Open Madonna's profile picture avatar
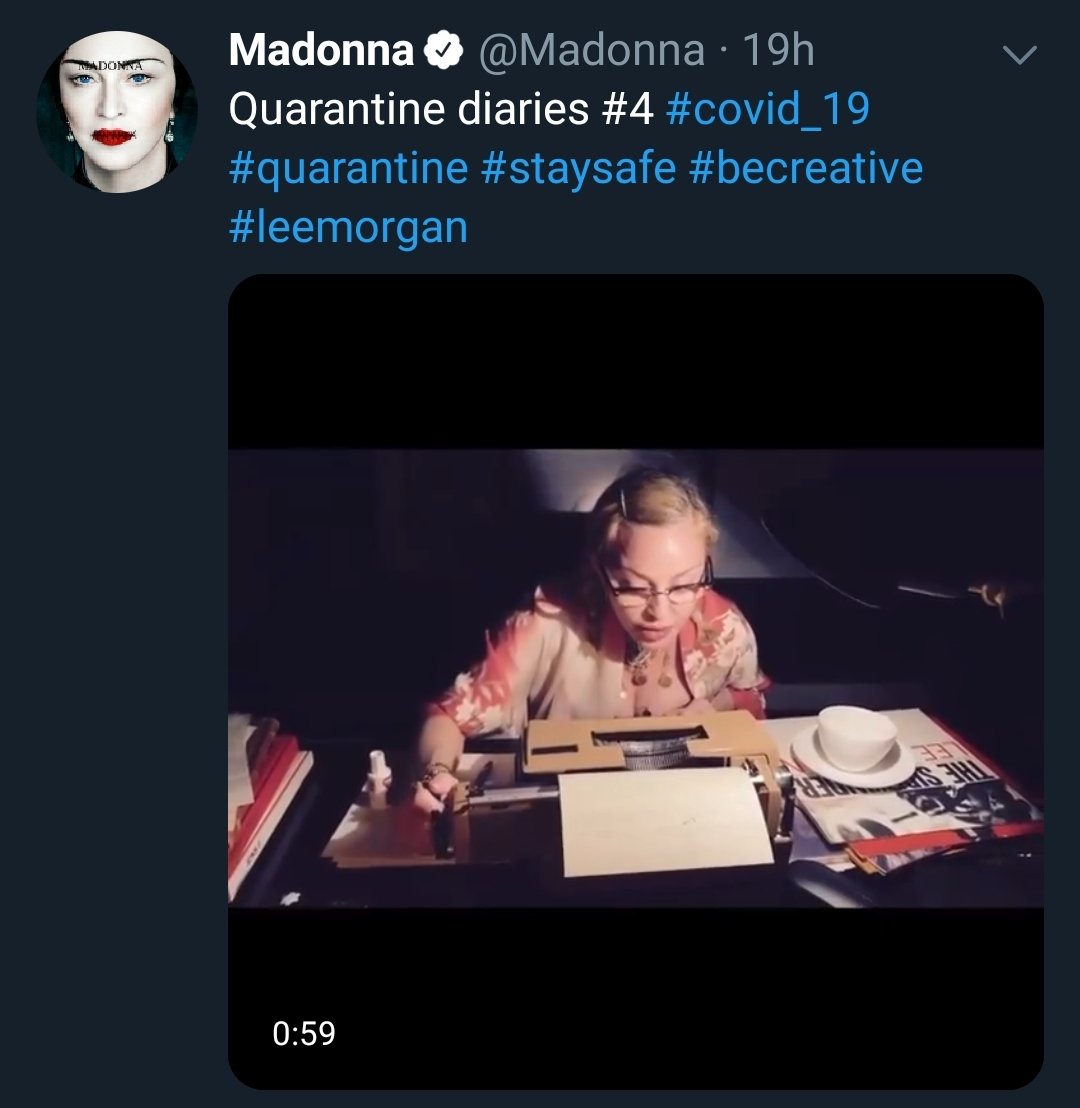Screen dimensions: 1080x1108 point(117,112)
